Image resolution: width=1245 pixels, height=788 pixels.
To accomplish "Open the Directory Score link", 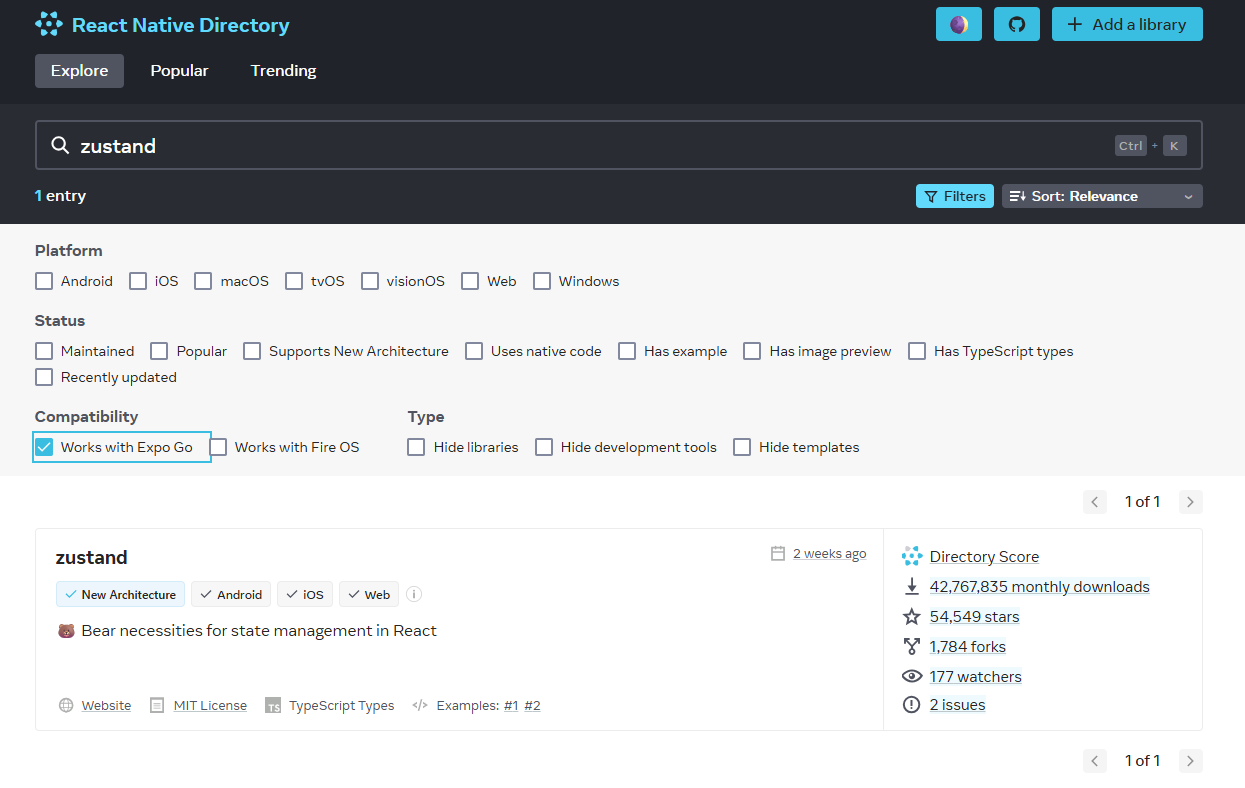I will 984,557.
